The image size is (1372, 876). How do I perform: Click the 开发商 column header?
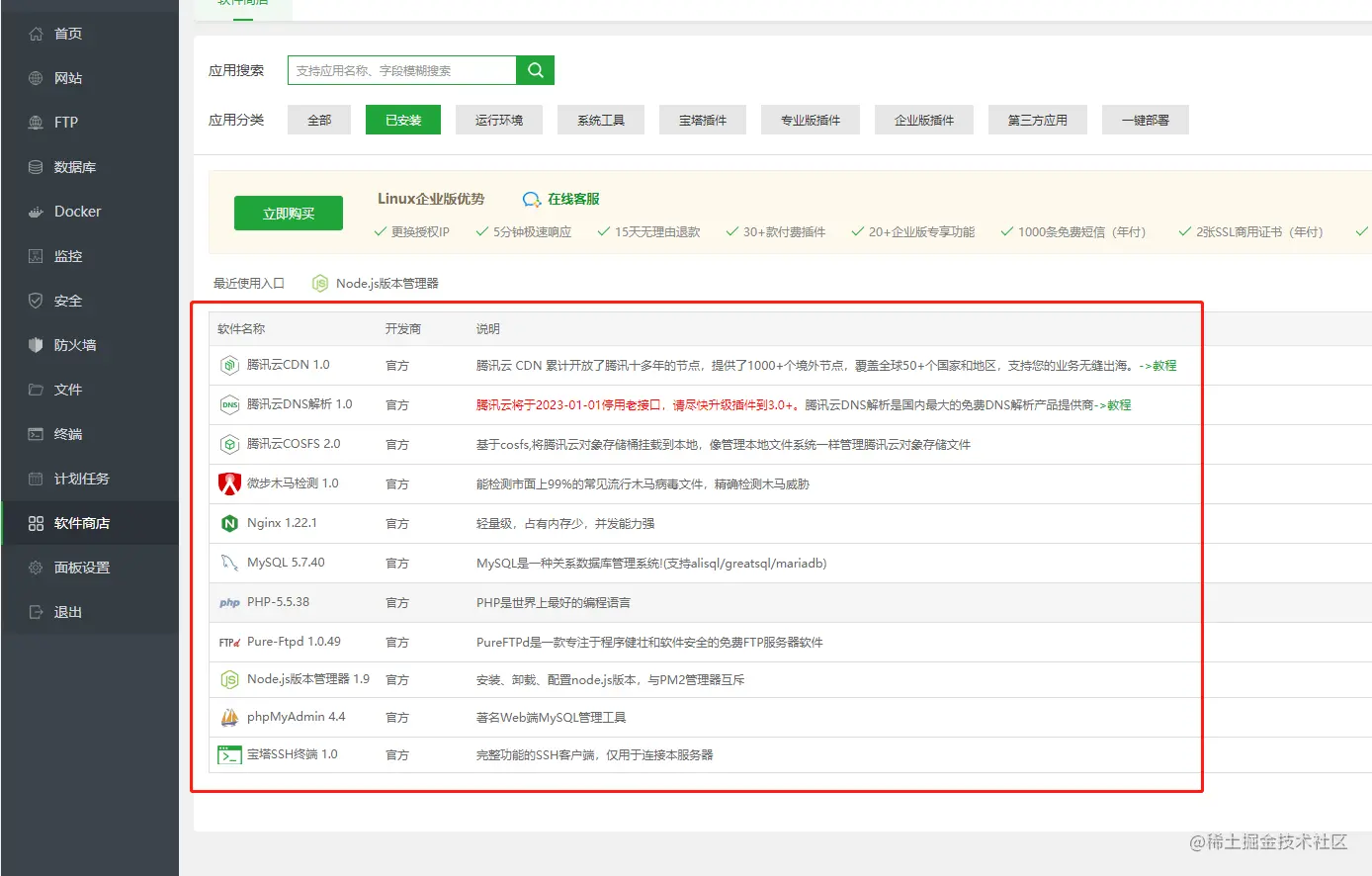coord(403,329)
